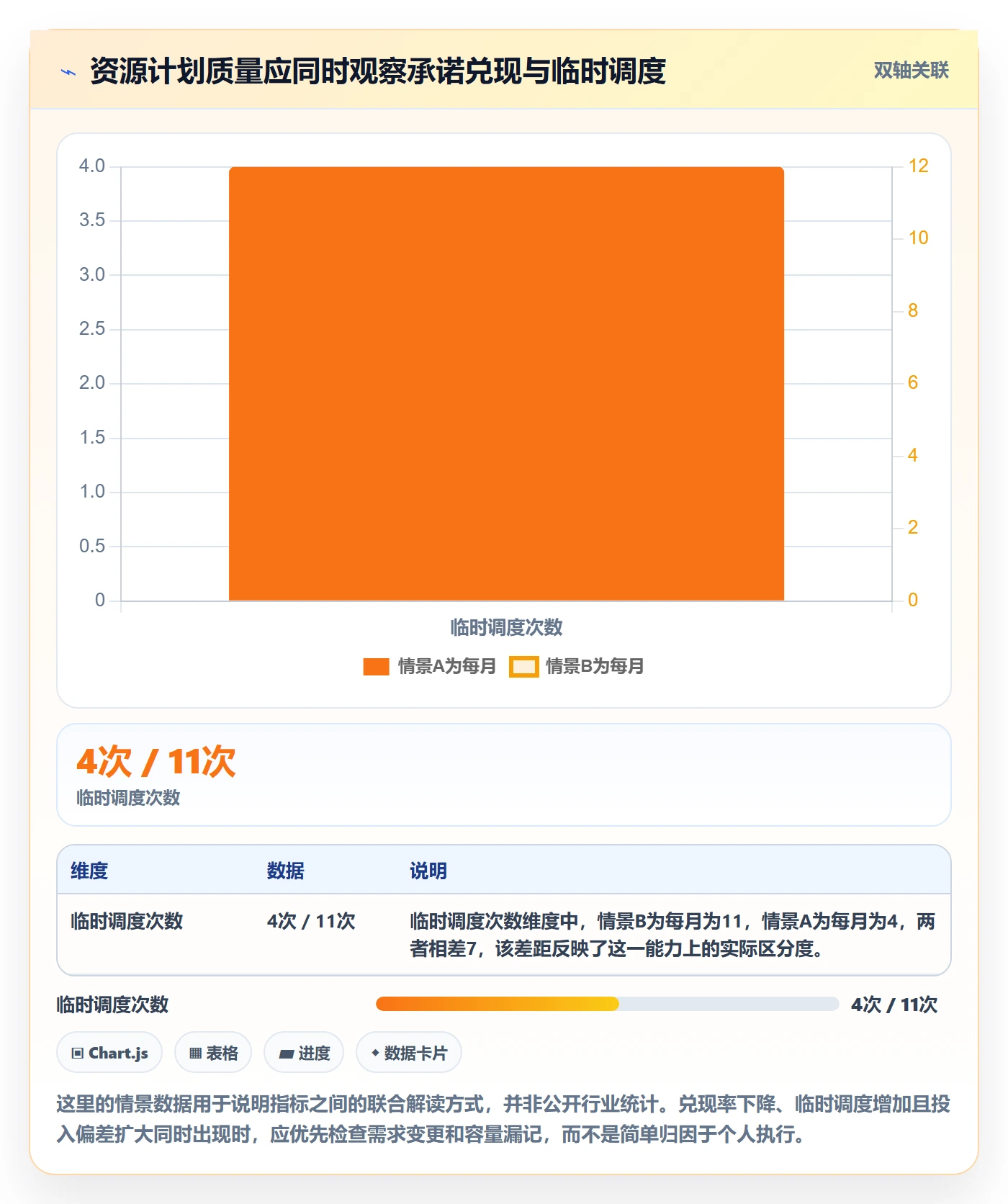Select the 4次 / 11次 cell inside the table
The width and height of the screenshot is (1008, 1204).
pos(311,921)
